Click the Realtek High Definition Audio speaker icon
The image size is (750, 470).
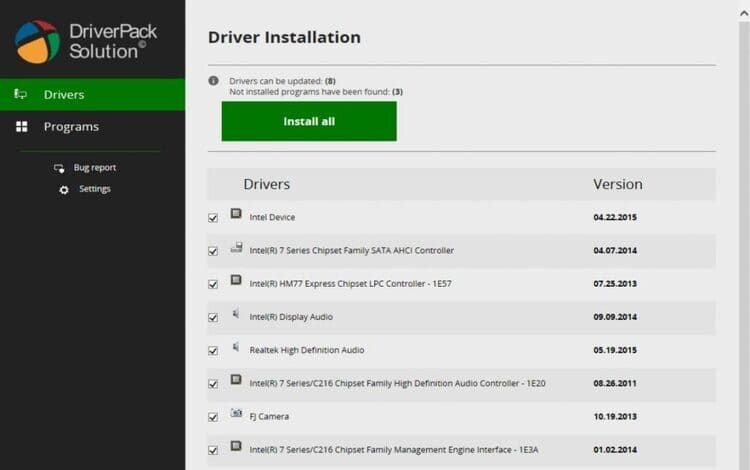pos(236,347)
